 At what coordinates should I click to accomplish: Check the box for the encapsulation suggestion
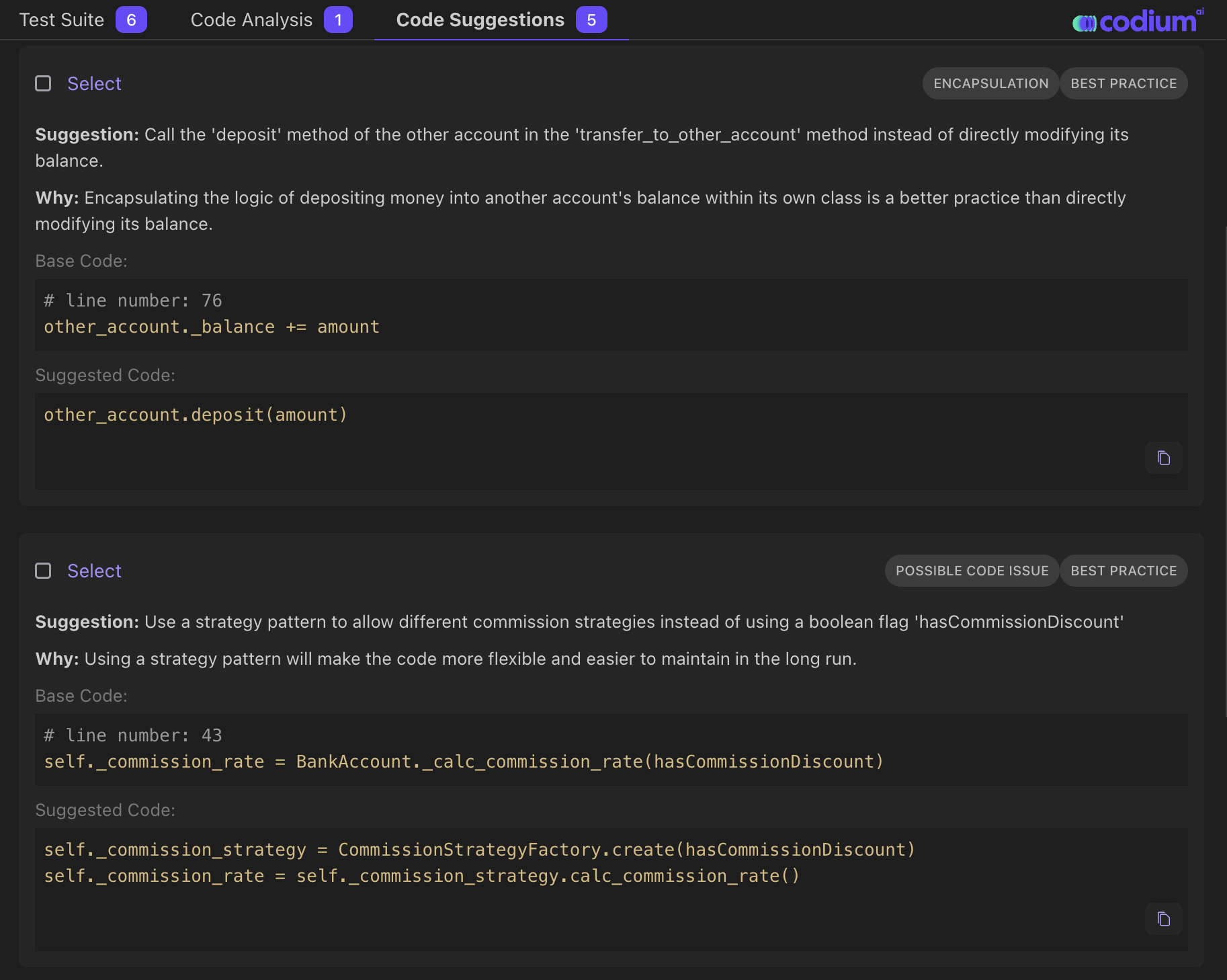click(x=43, y=83)
